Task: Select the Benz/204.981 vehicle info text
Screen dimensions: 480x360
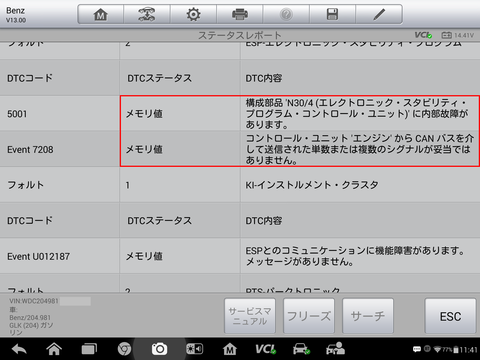Action: [30, 317]
